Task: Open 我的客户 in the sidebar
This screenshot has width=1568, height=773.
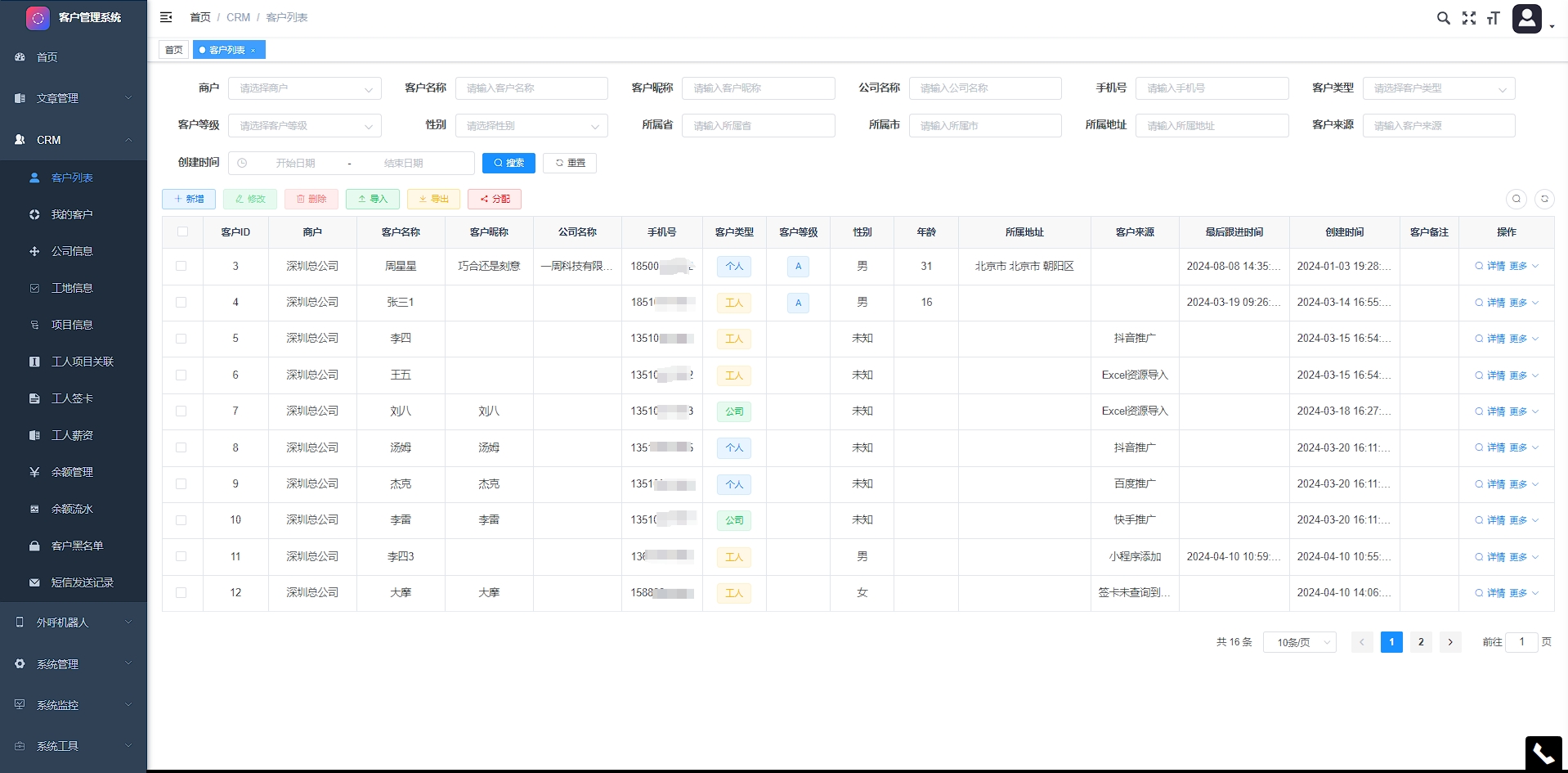Action: [x=72, y=214]
